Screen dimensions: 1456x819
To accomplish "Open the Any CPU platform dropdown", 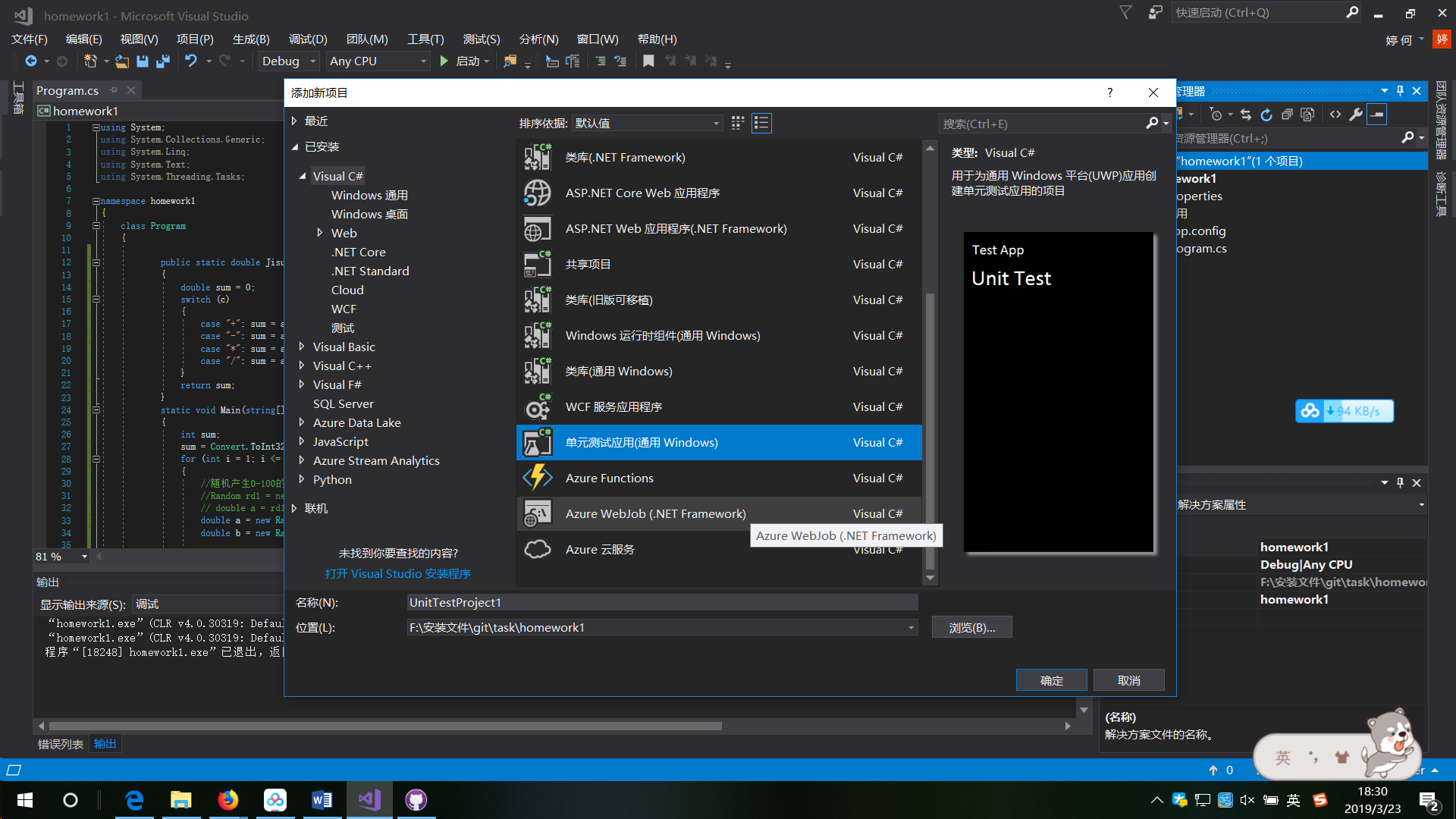I will pyautogui.click(x=378, y=61).
